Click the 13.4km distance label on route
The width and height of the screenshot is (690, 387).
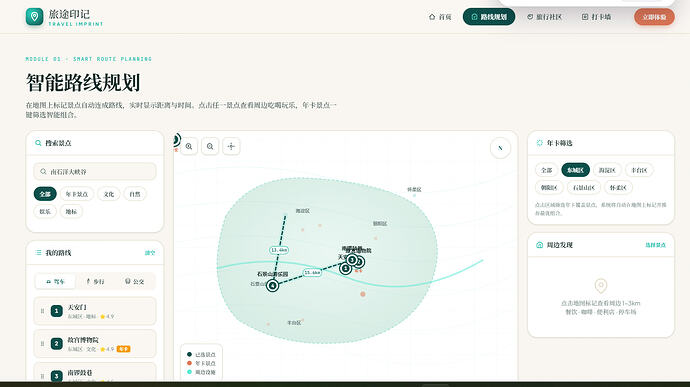[279, 250]
